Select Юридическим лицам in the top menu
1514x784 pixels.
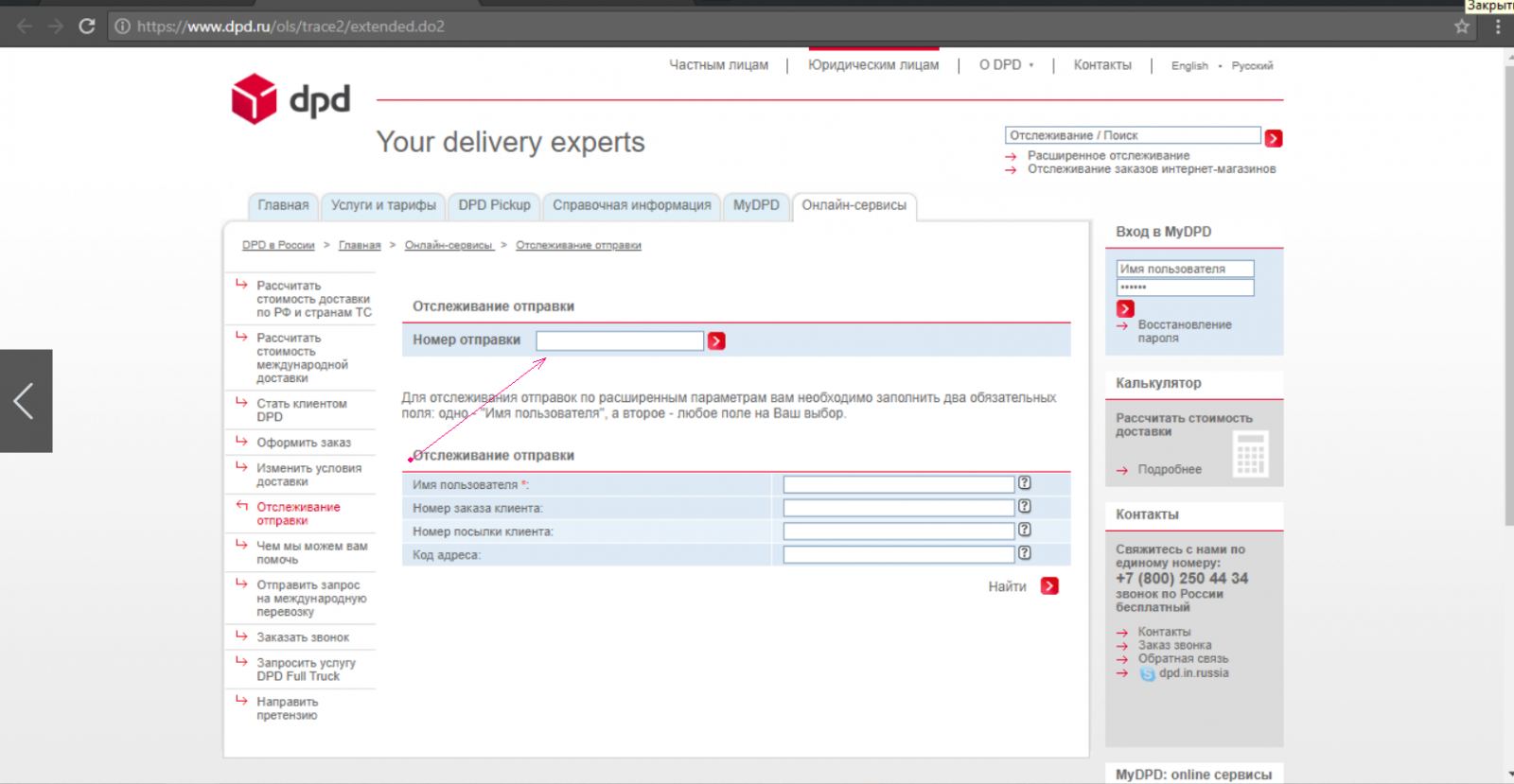[872, 65]
